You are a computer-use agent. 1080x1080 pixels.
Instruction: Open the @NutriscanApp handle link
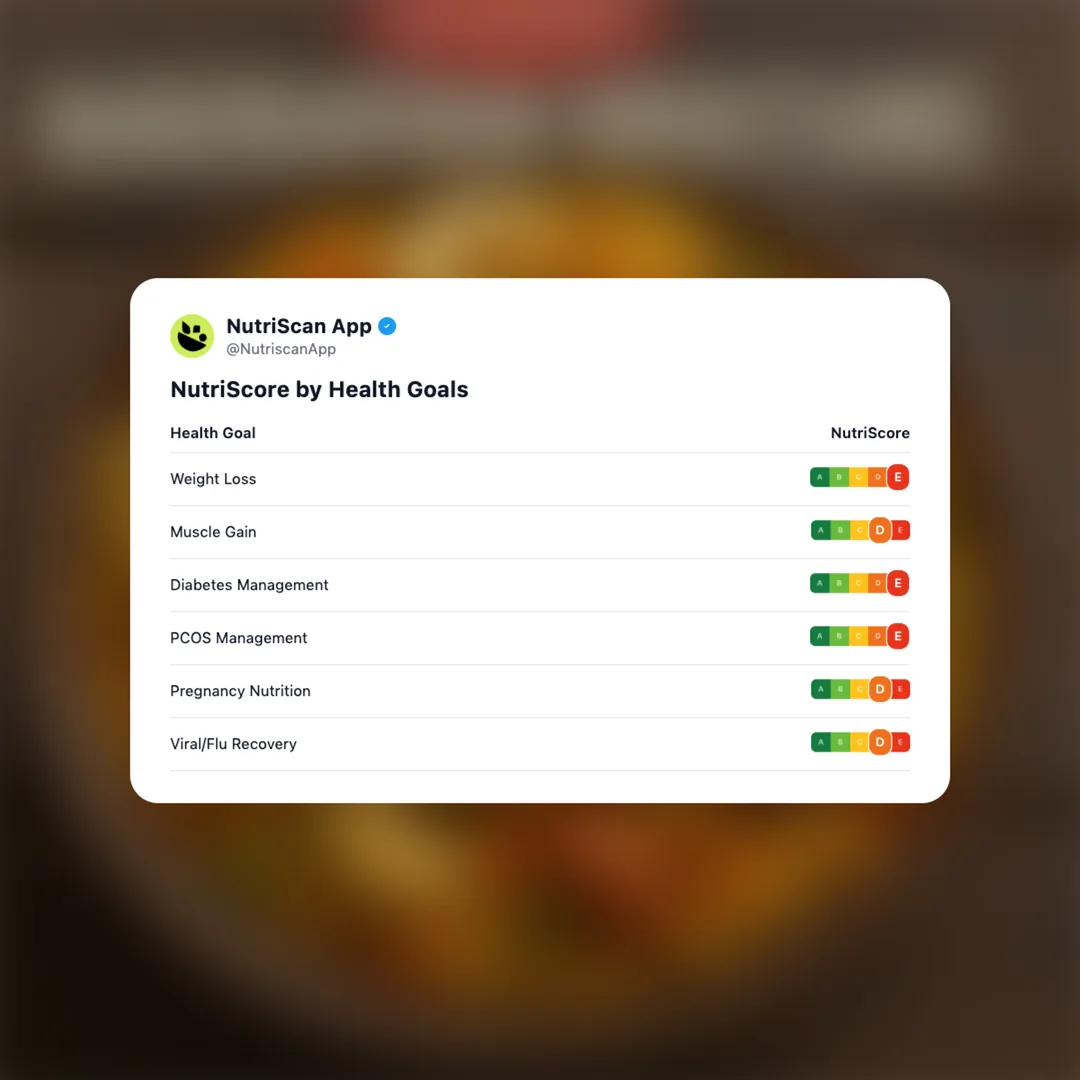pos(281,350)
